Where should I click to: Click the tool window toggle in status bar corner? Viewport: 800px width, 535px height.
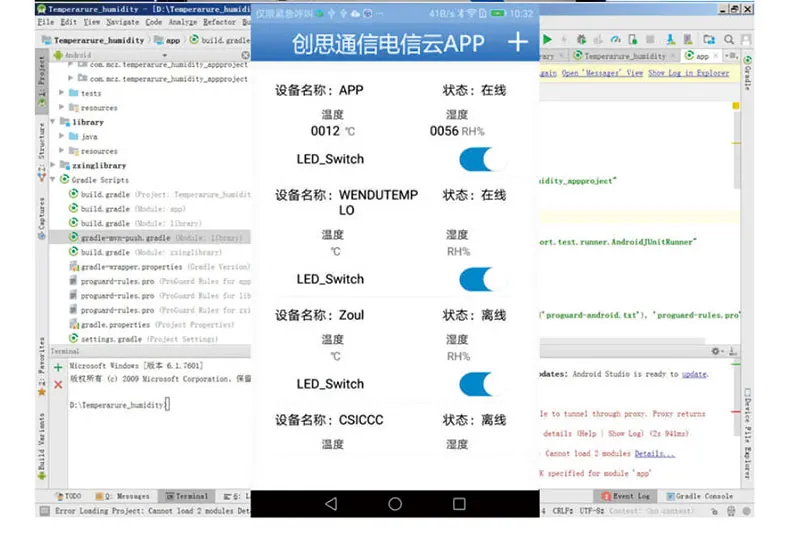pyautogui.click(x=45, y=511)
